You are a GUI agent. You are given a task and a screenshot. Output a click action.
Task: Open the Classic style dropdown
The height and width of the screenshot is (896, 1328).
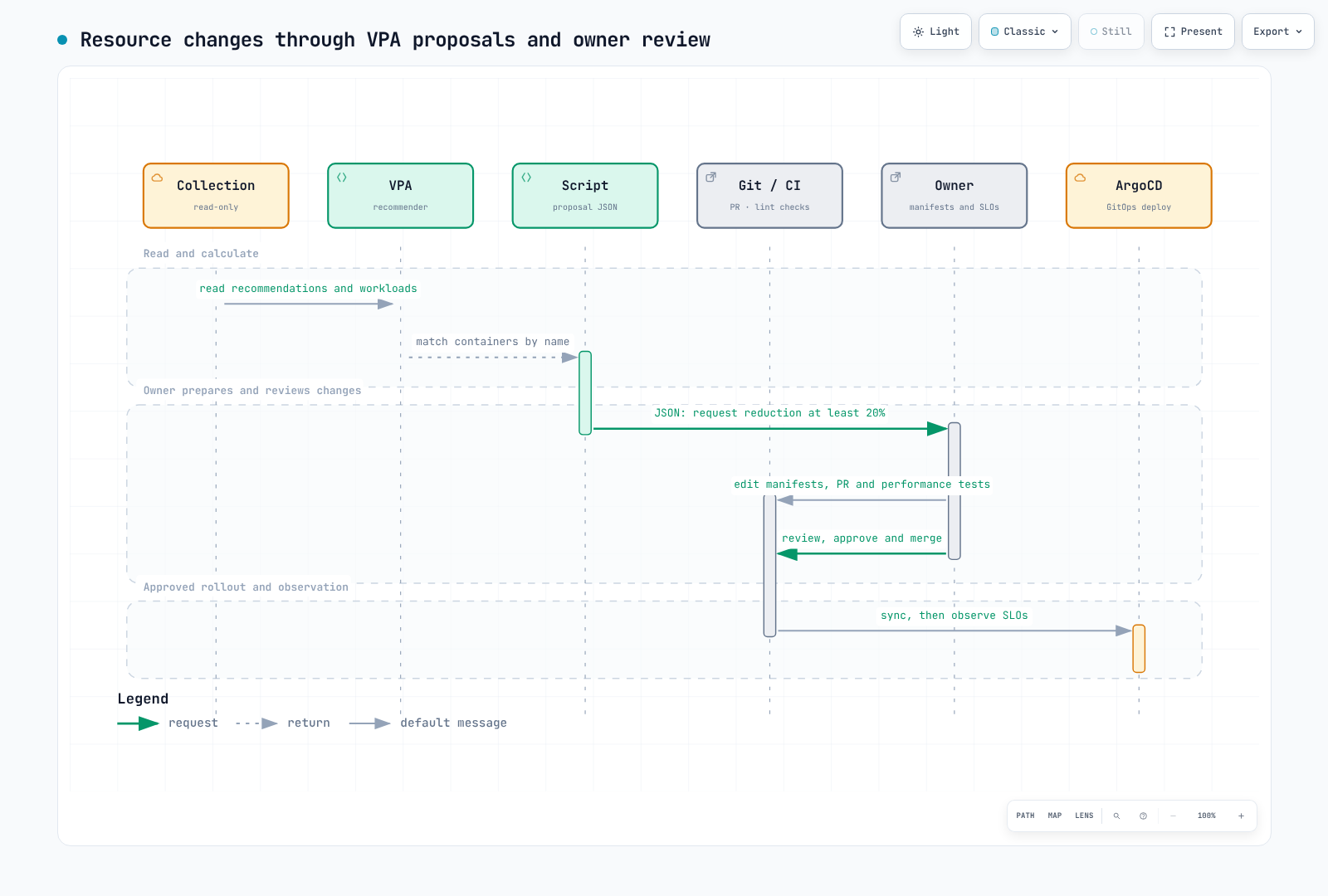(x=1024, y=32)
